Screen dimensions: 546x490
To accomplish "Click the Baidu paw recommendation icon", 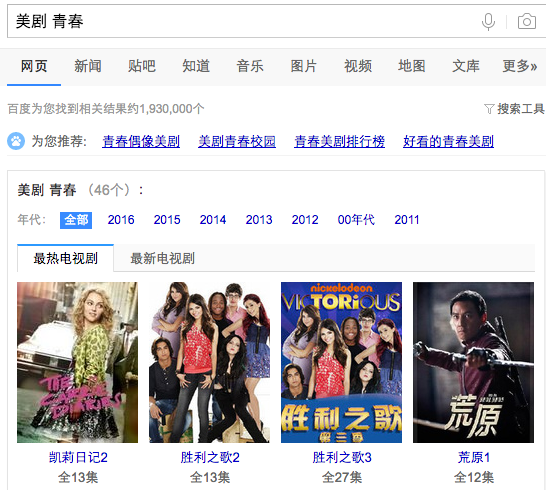I will (x=16, y=141).
